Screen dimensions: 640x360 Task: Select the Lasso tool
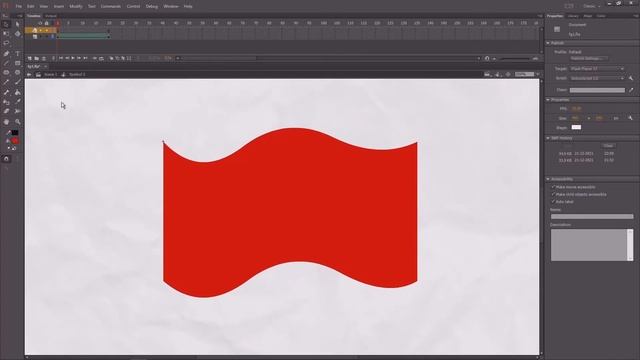pyautogui.click(x=6, y=43)
